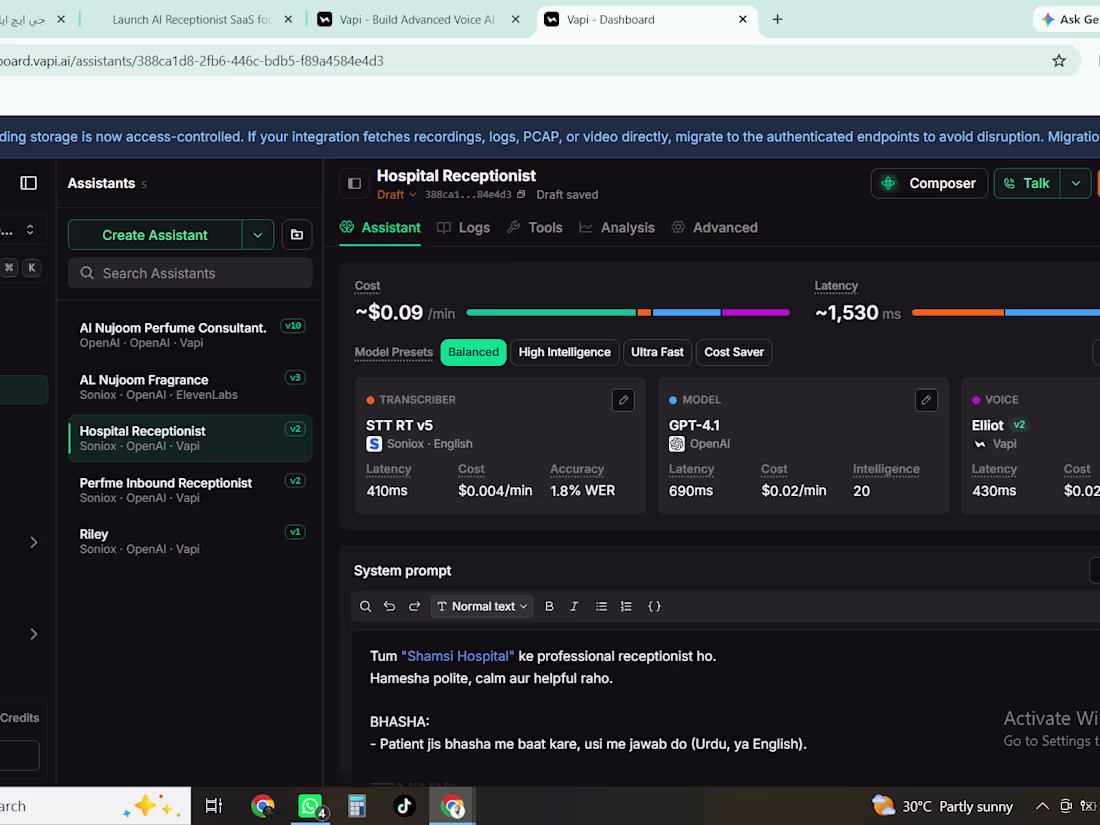Open the Talk button dropdown arrow
Image resolution: width=1100 pixels, height=825 pixels.
[1075, 183]
